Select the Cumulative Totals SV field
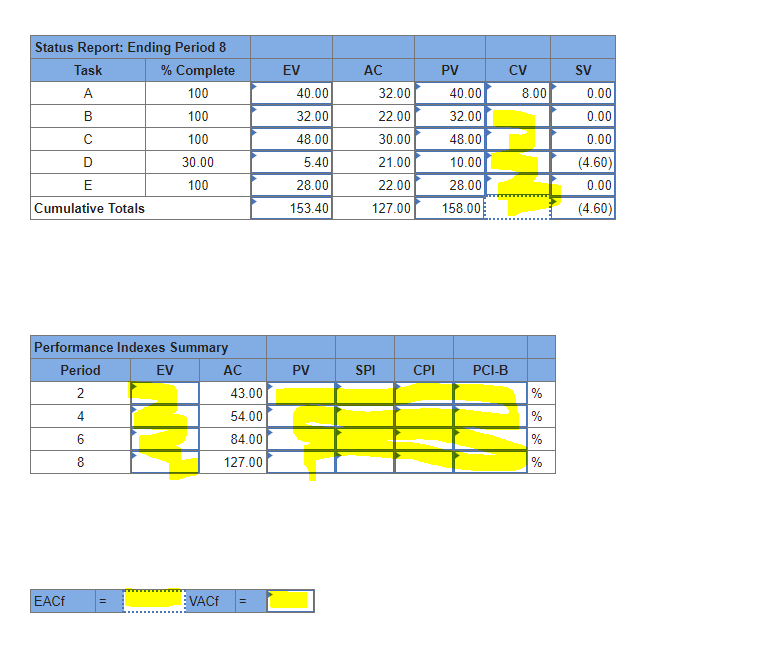Viewport: 776px width, 666px height. (583, 208)
